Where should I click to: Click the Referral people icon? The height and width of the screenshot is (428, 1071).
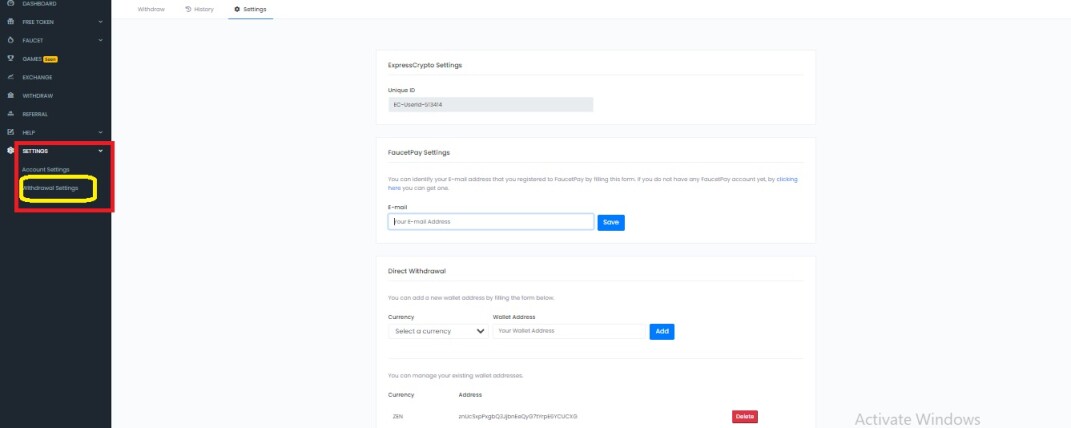[x=10, y=114]
